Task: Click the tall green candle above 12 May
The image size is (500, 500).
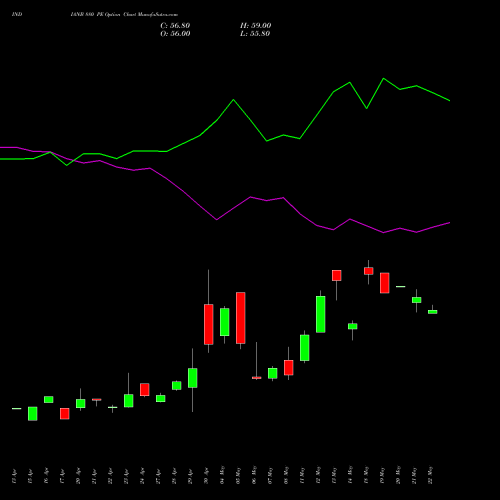Action: point(321,314)
